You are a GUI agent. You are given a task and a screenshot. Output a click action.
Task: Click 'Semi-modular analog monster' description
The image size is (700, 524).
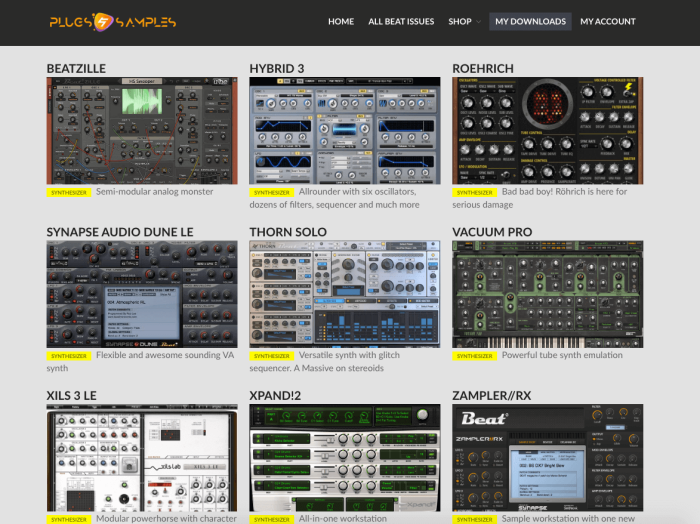pyautogui.click(x=154, y=191)
